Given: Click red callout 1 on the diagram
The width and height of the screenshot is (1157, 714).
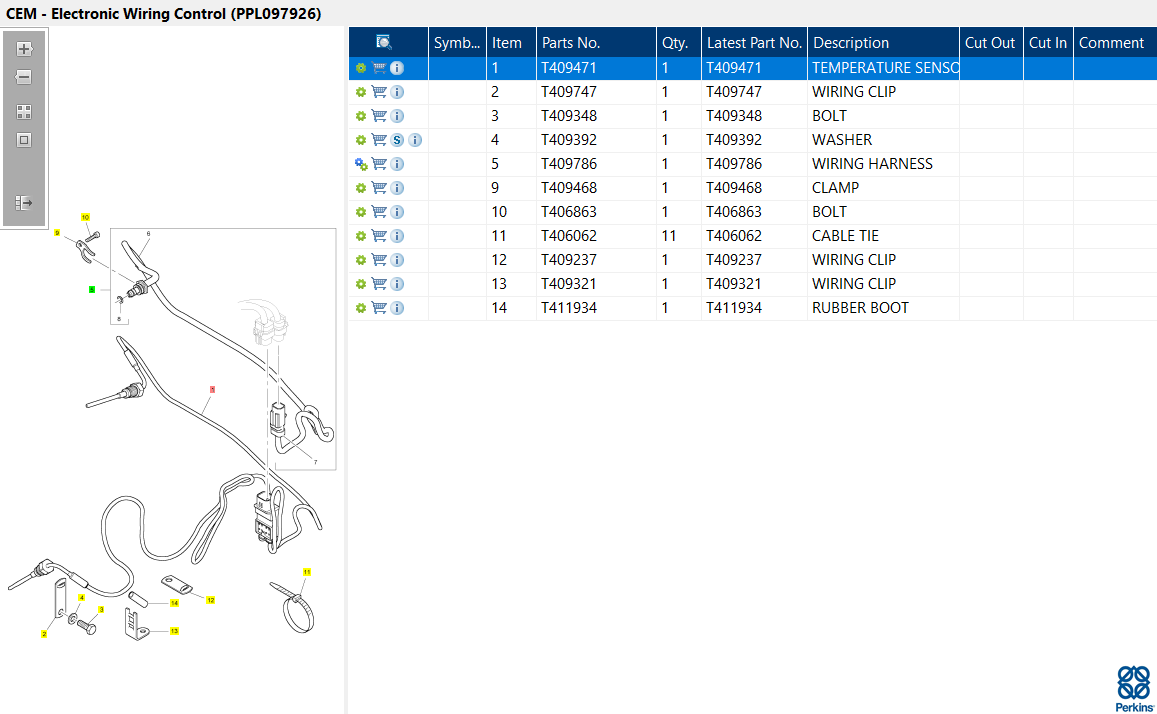Looking at the screenshot, I should 212,389.
